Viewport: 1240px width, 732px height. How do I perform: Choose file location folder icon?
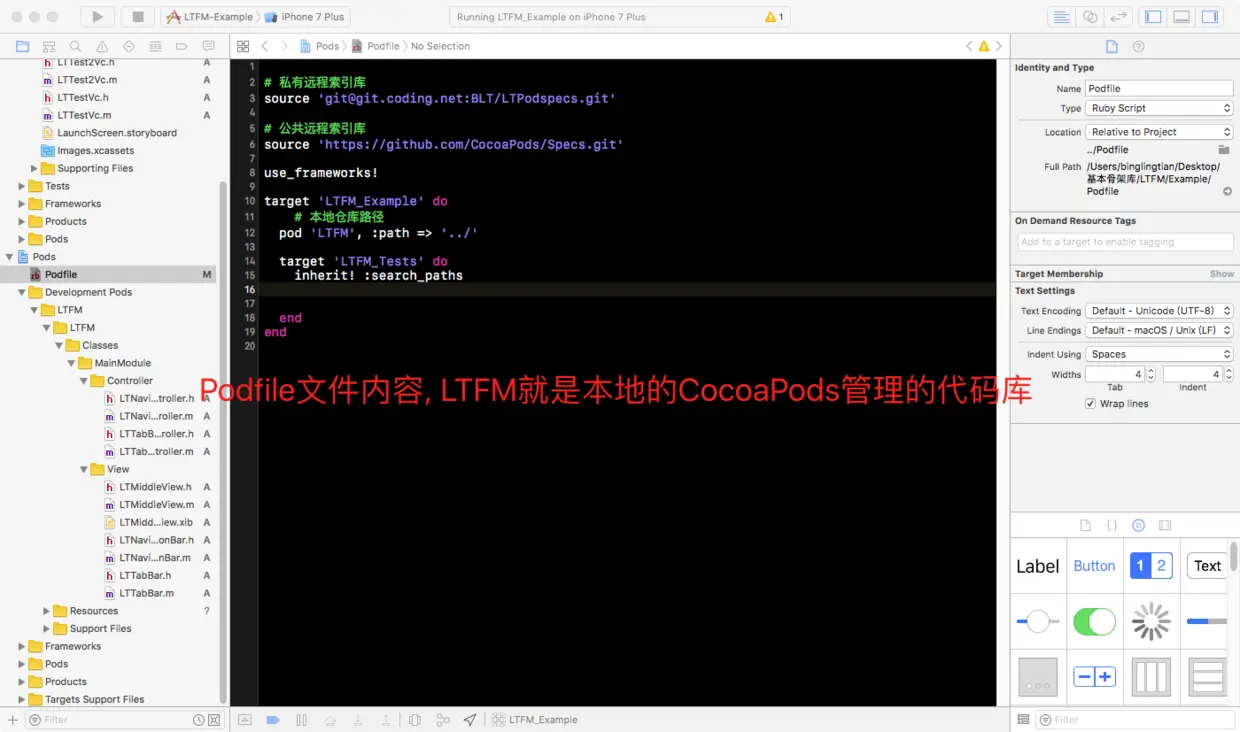coord(1224,150)
